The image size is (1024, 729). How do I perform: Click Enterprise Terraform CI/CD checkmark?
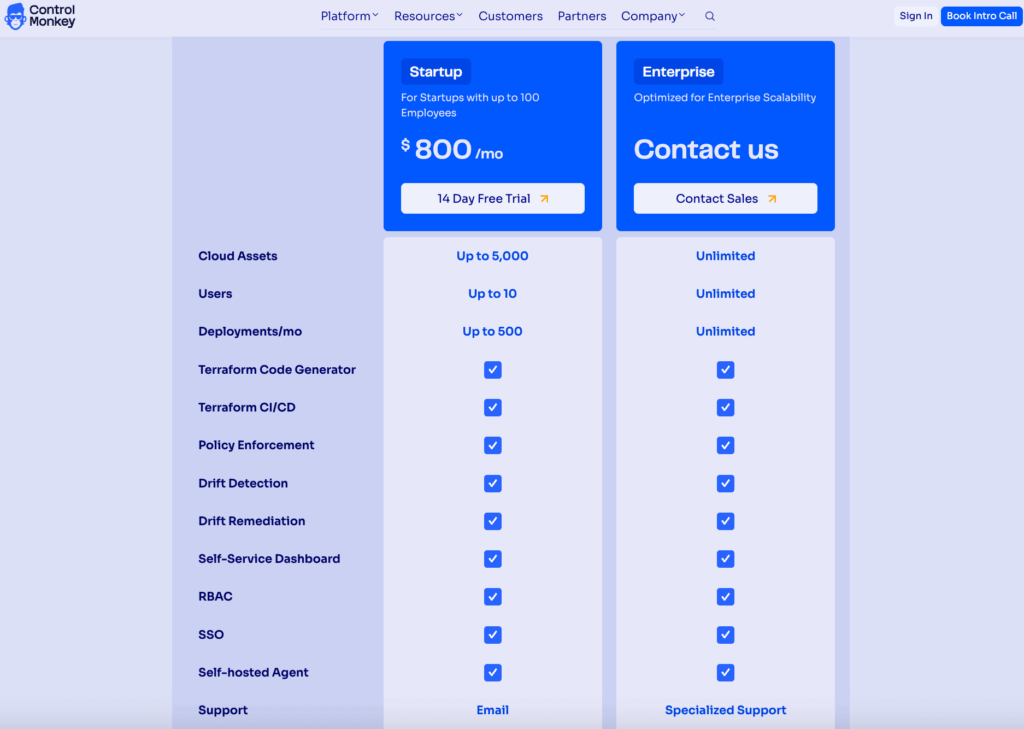pos(725,408)
